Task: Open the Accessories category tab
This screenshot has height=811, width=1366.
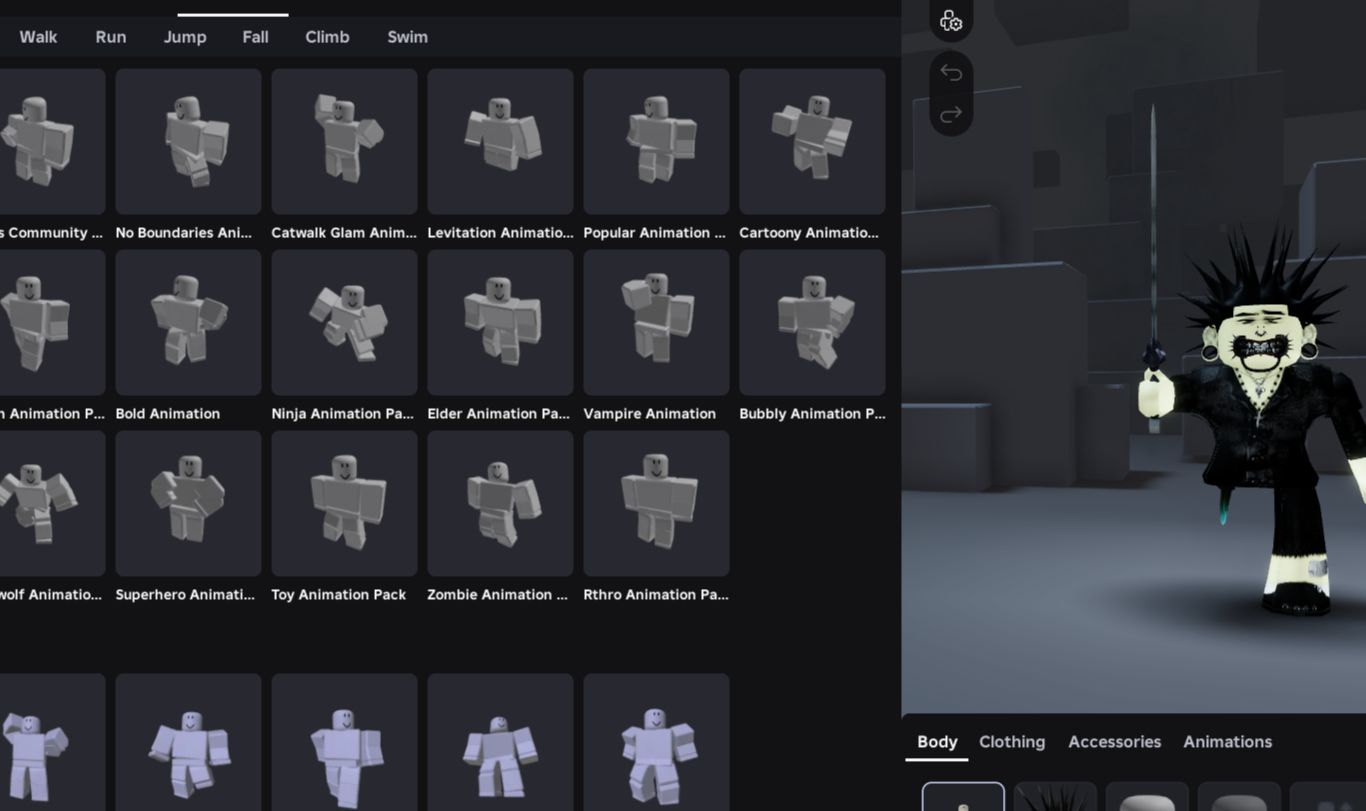Action: 1114,742
